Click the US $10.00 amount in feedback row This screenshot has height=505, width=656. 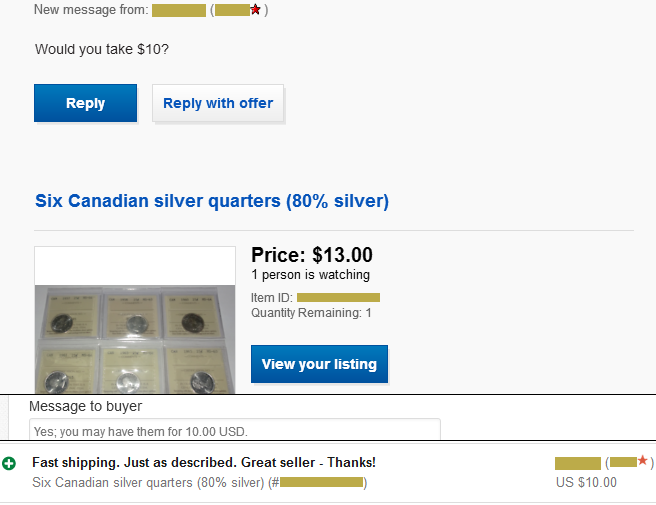586,482
